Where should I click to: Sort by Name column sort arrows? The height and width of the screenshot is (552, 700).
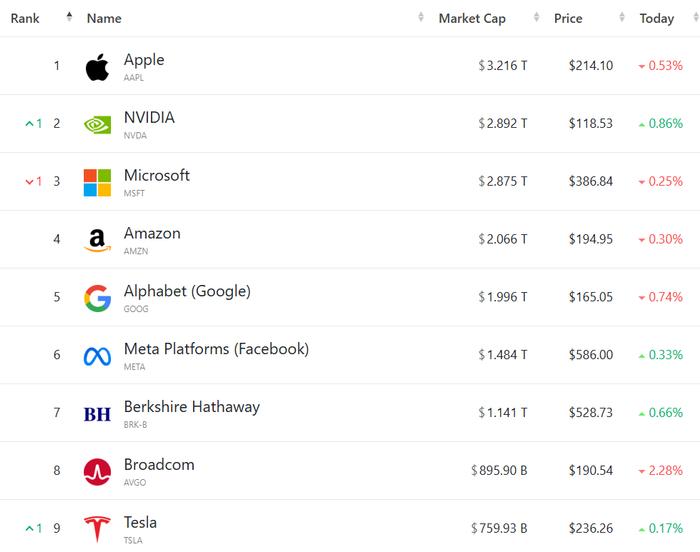point(421,17)
